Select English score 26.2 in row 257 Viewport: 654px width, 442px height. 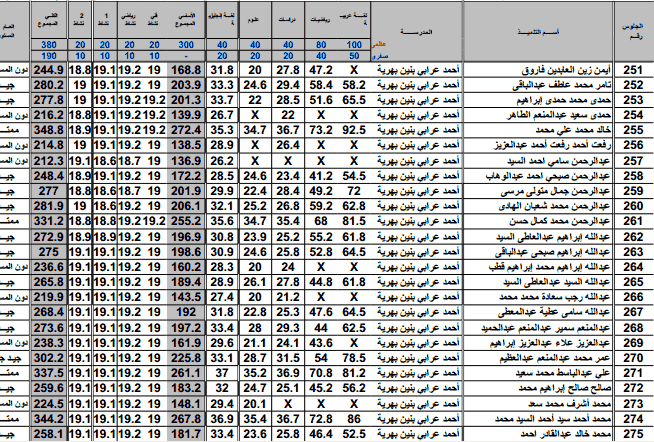(x=222, y=161)
